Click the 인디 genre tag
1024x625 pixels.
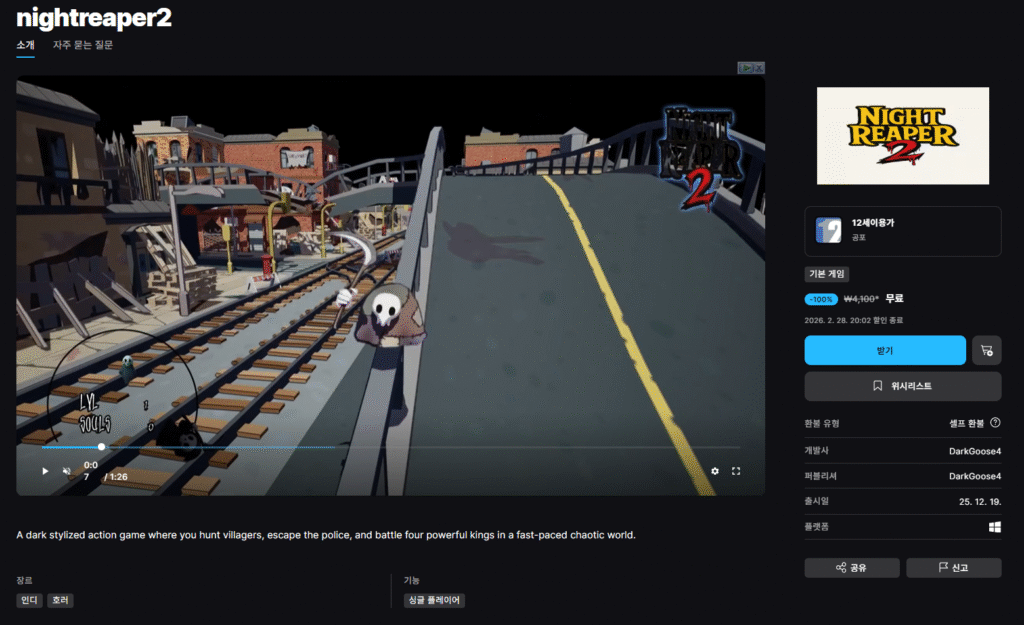[28, 601]
